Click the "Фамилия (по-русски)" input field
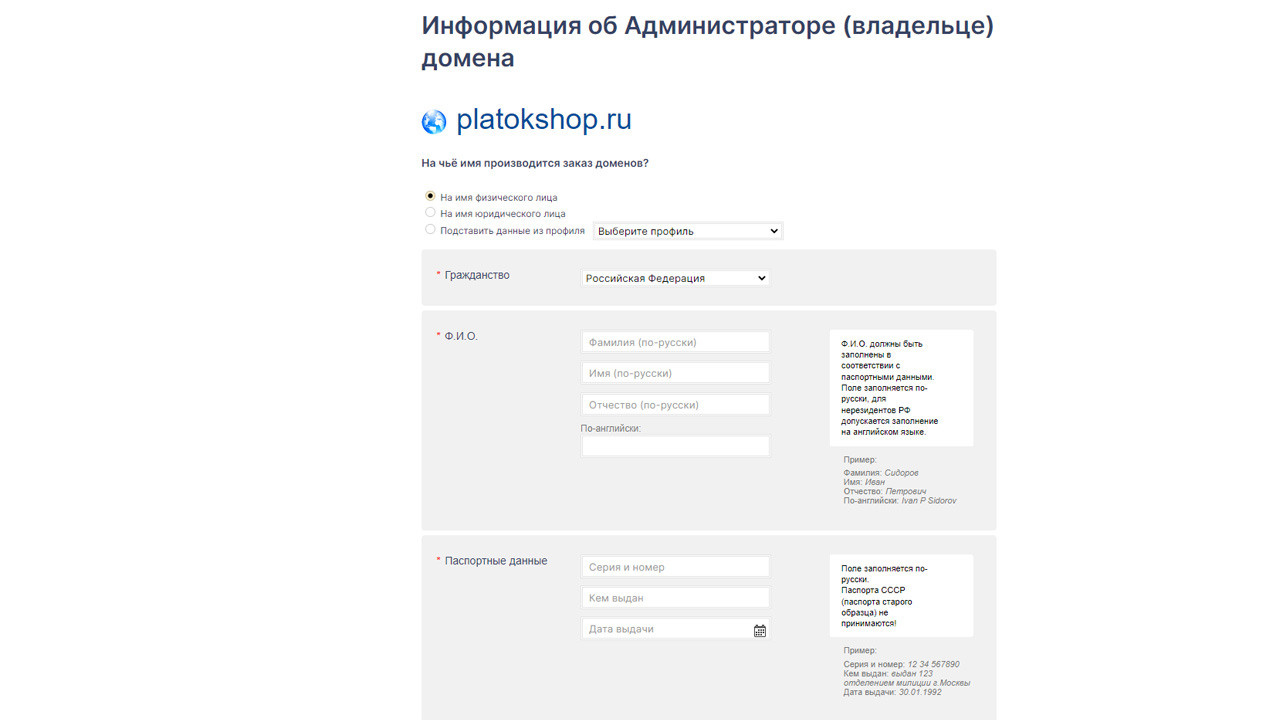Image resolution: width=1280 pixels, height=720 pixels. click(675, 341)
